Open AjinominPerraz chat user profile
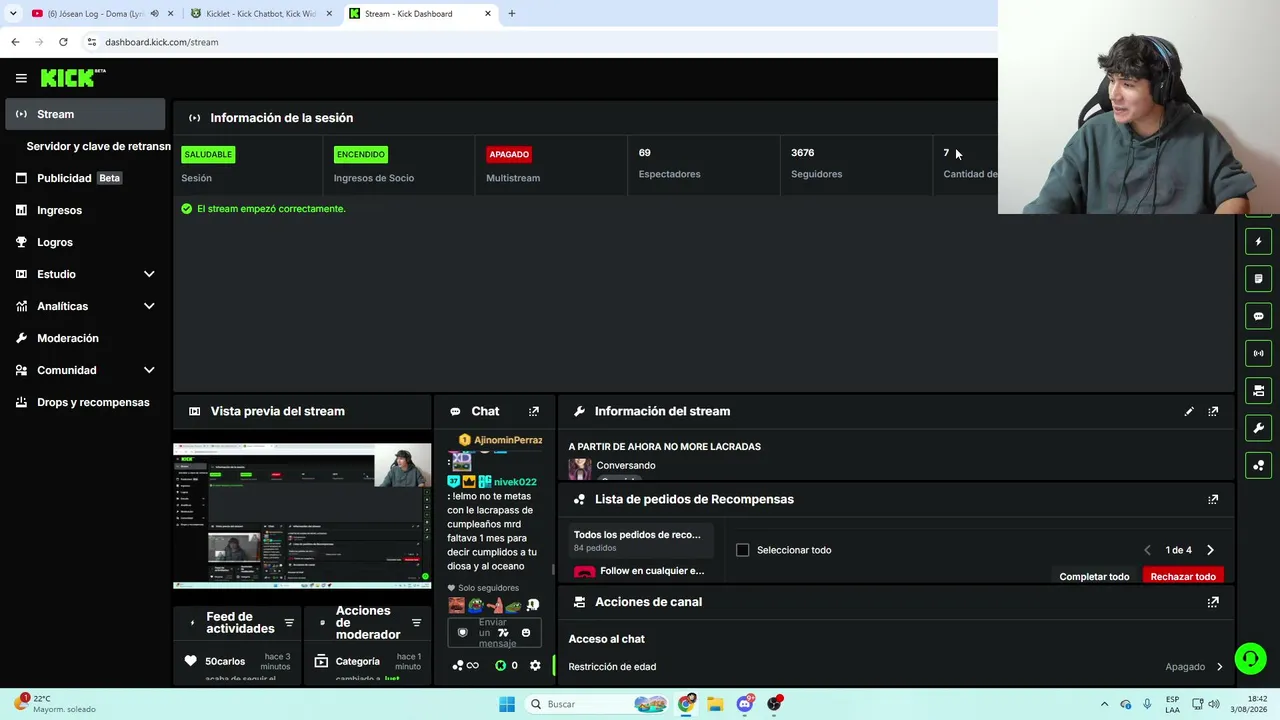This screenshot has width=1280, height=720. pos(508,440)
